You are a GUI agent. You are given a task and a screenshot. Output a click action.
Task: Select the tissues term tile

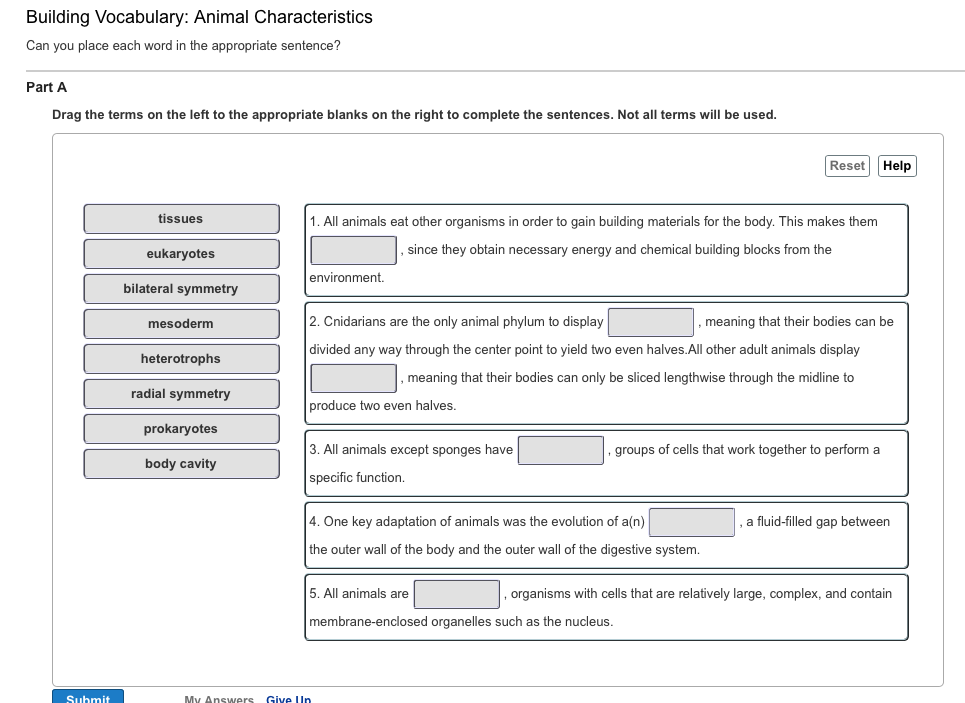[x=181, y=218]
